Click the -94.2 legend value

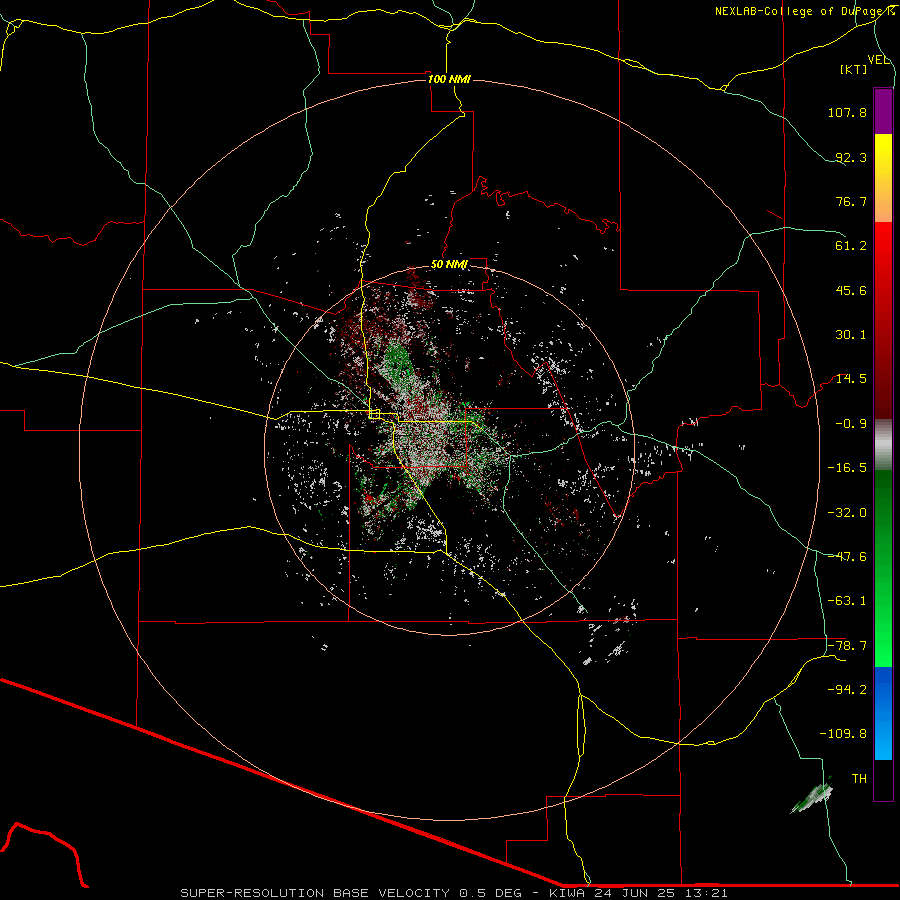[x=847, y=689]
